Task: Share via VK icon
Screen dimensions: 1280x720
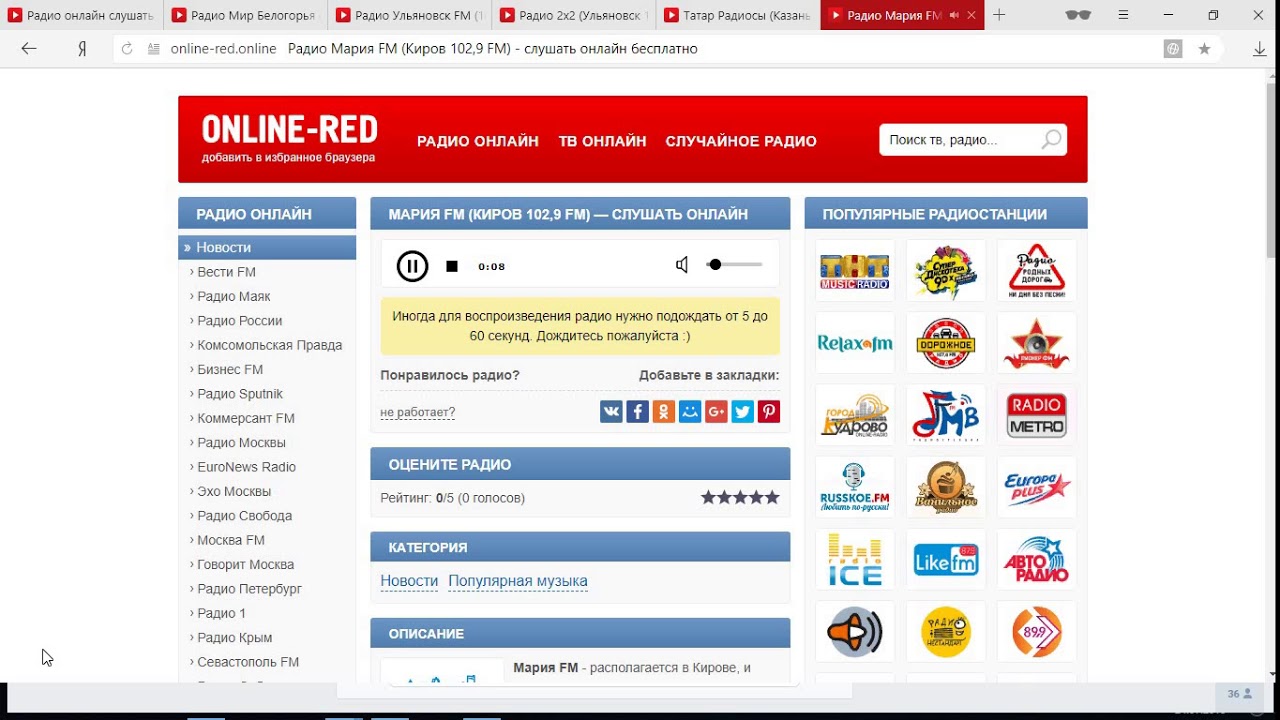Action: [x=611, y=411]
